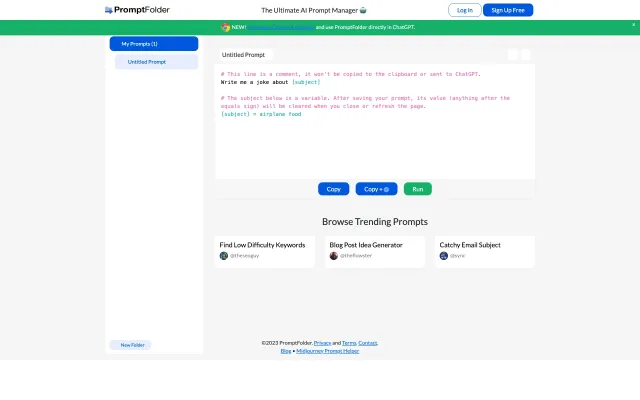The image size is (640, 400).
Task: Click Sign Up Free button
Action: click(508, 10)
